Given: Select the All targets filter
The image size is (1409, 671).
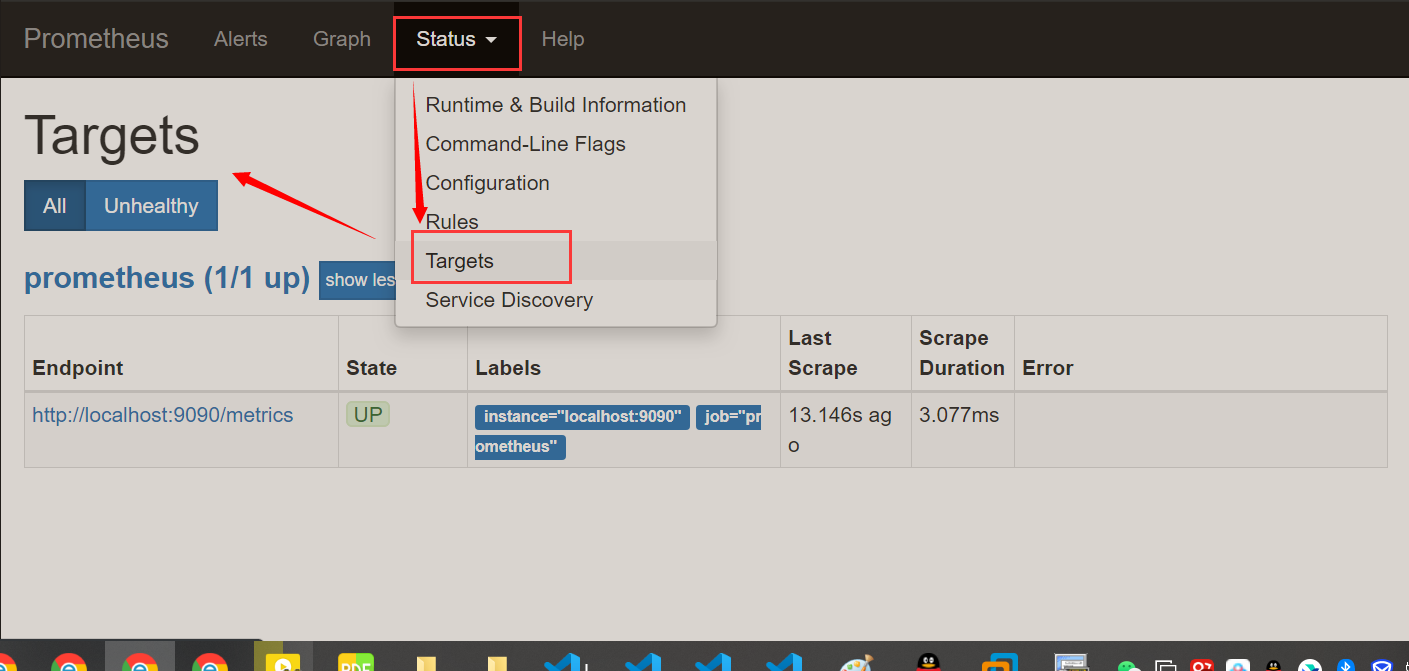Looking at the screenshot, I should click(55, 206).
